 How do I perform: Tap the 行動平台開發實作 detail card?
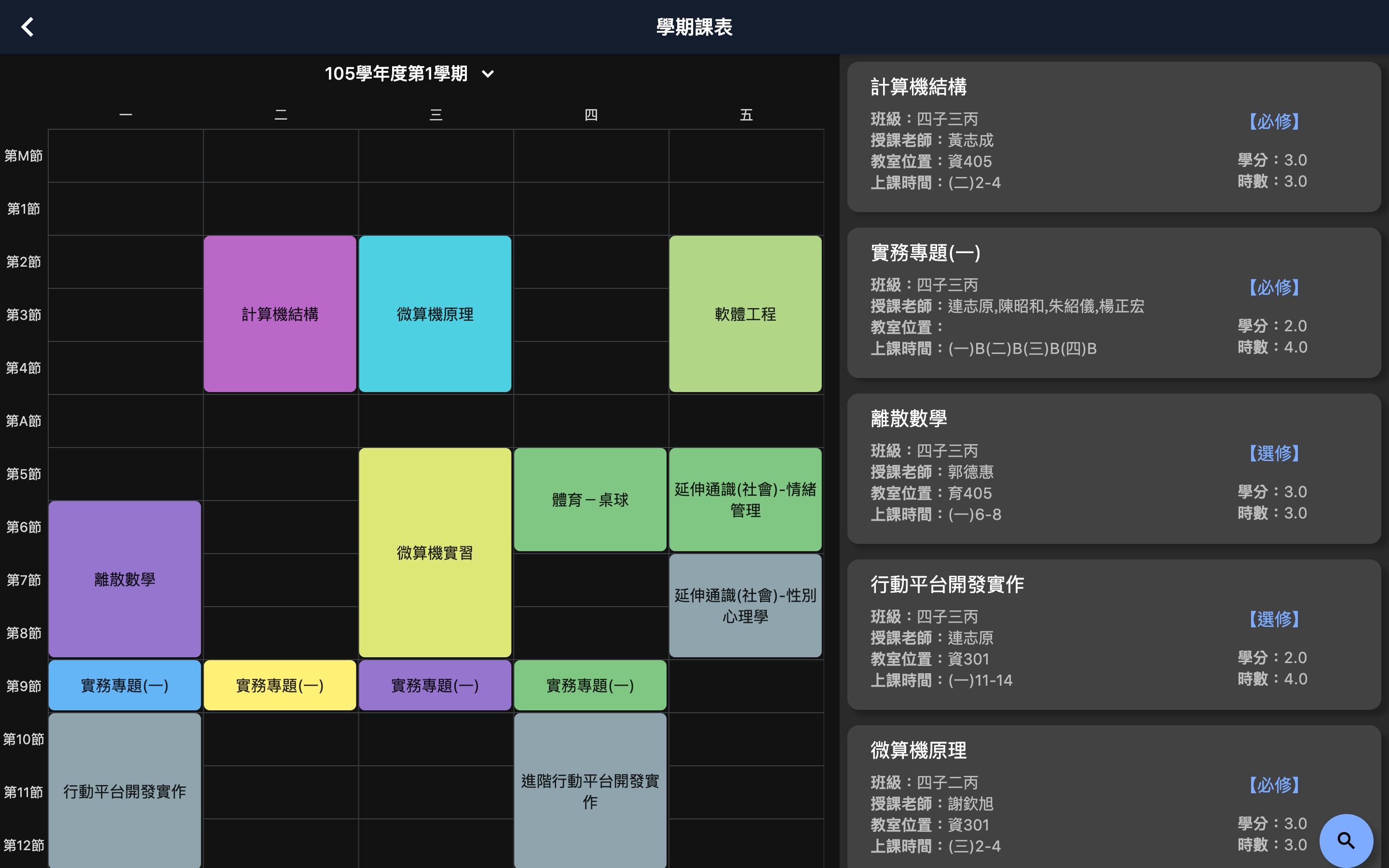1114,634
